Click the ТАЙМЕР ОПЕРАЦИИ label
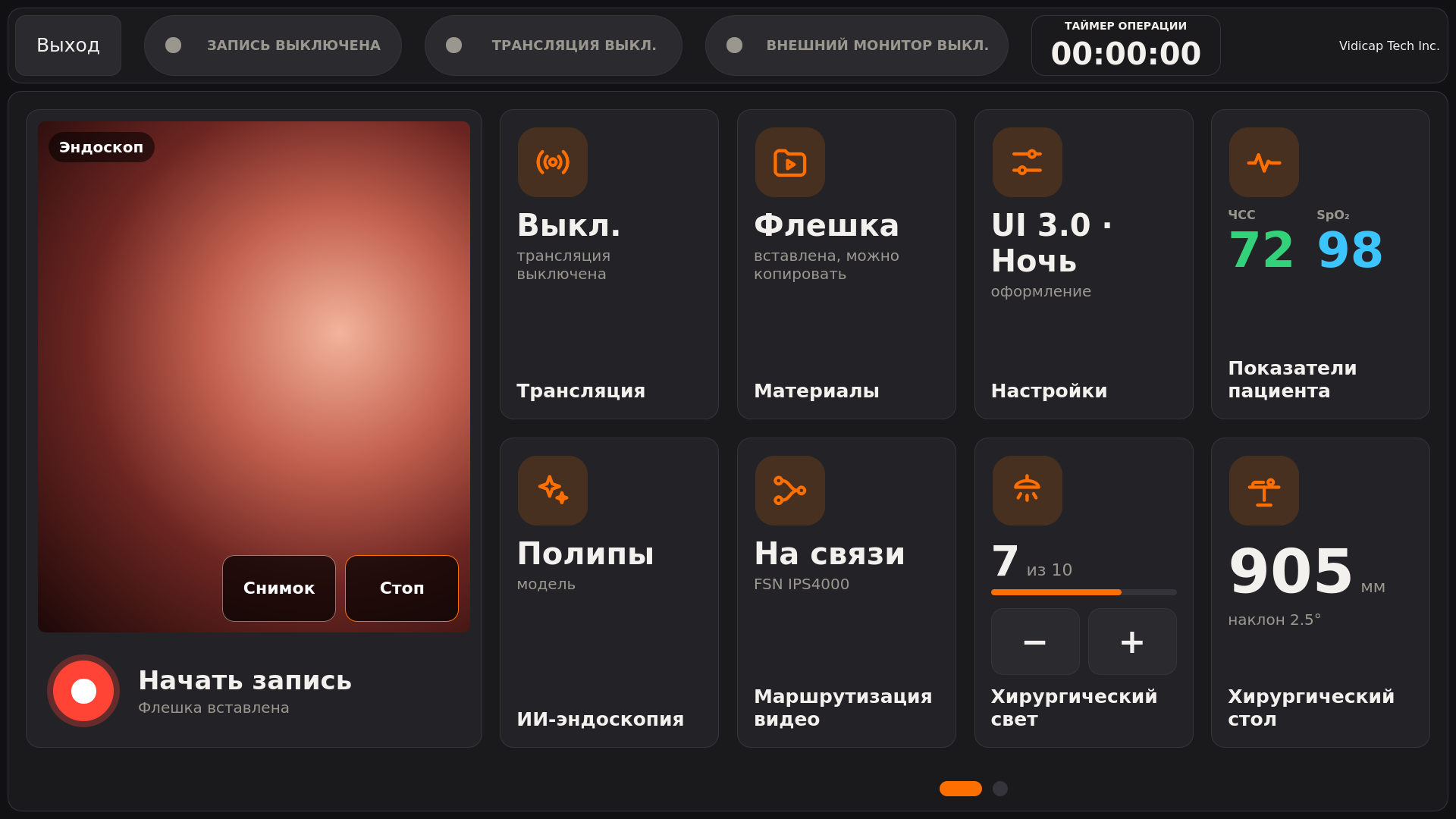 click(1126, 26)
